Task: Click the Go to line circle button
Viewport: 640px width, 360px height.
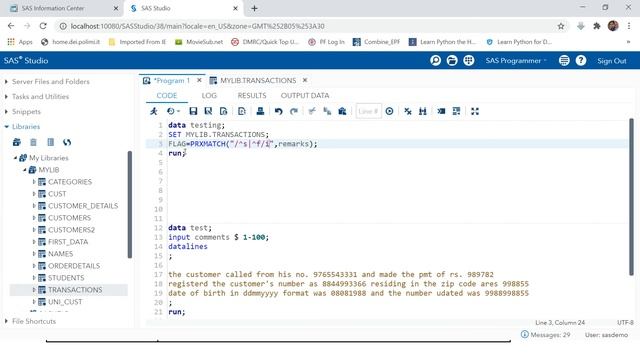Action: tap(389, 111)
